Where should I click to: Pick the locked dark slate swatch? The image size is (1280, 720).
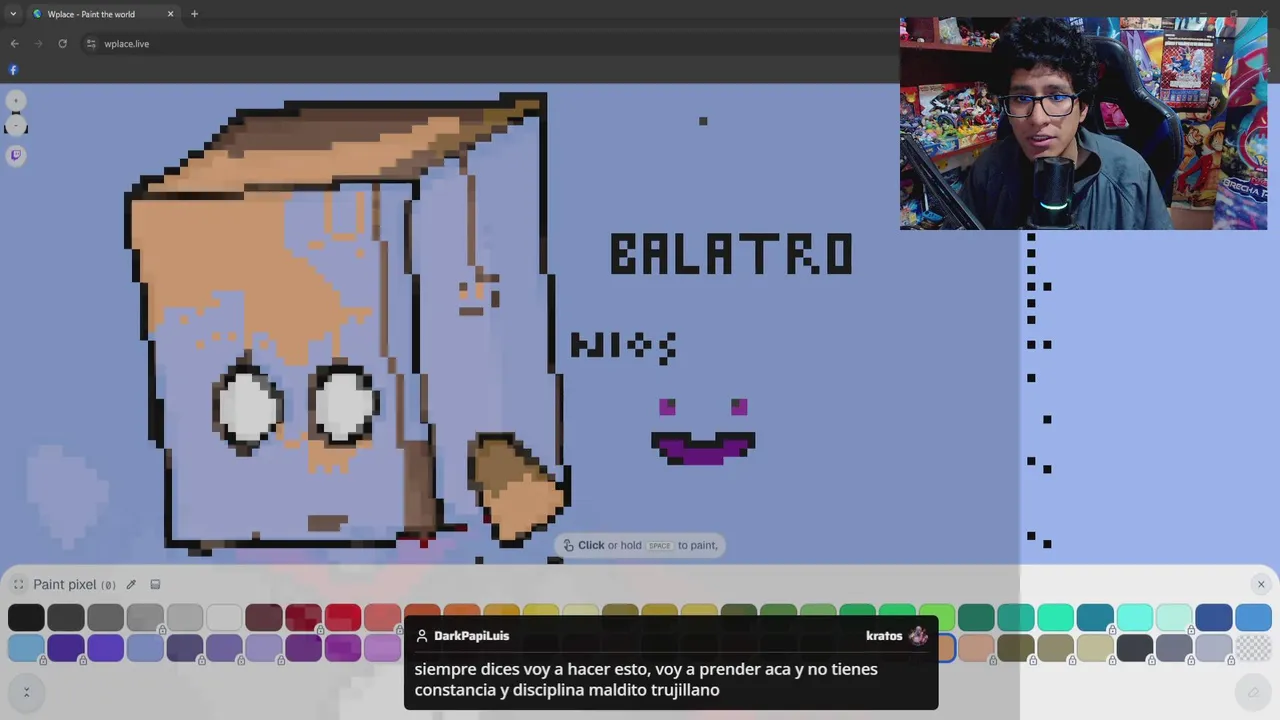[x=1134, y=648]
